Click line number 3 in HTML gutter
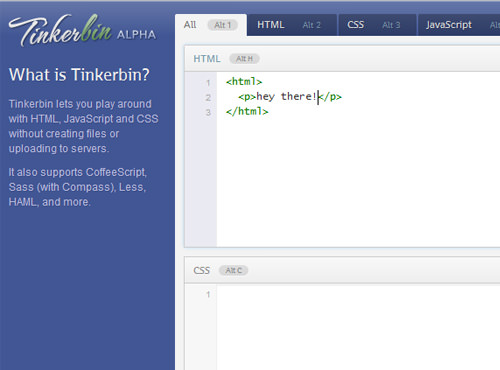 (x=208, y=112)
